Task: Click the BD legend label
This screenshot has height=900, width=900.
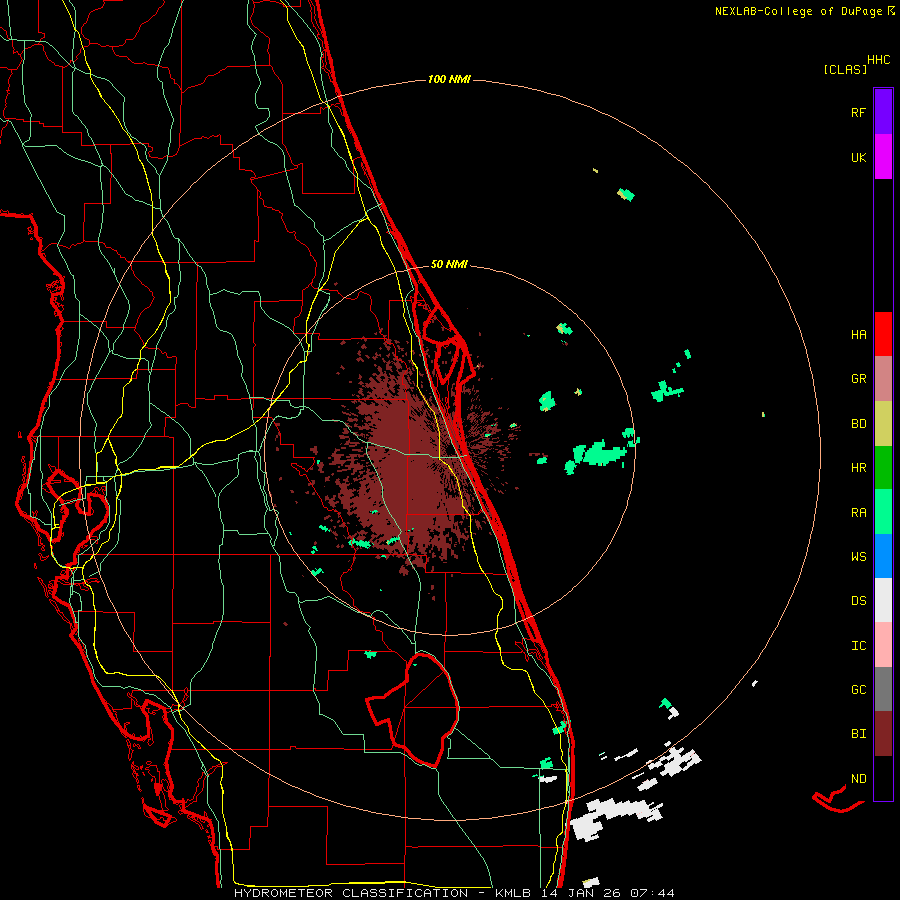Action: coord(858,424)
